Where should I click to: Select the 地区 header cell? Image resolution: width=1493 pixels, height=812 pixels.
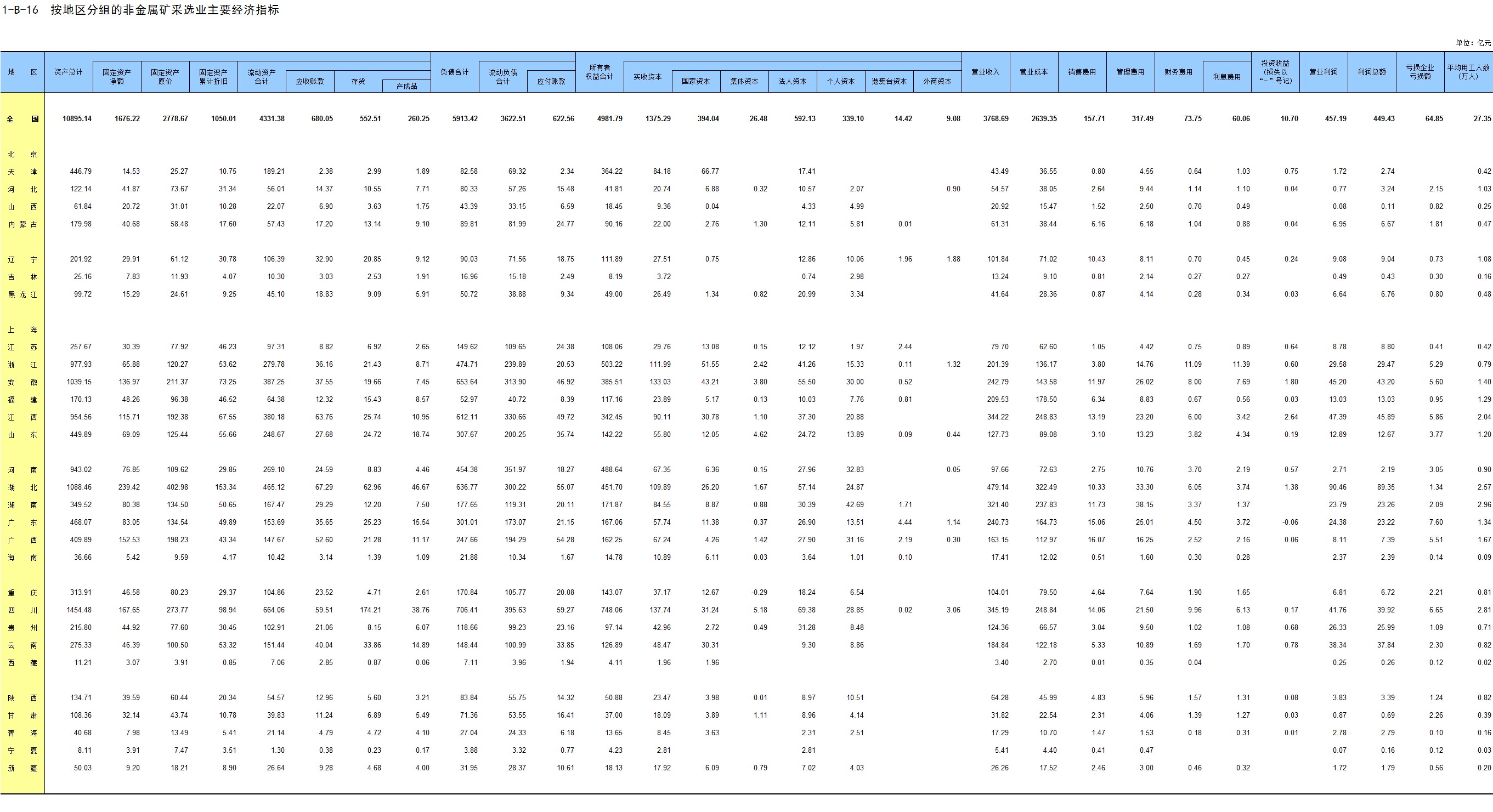[22, 72]
